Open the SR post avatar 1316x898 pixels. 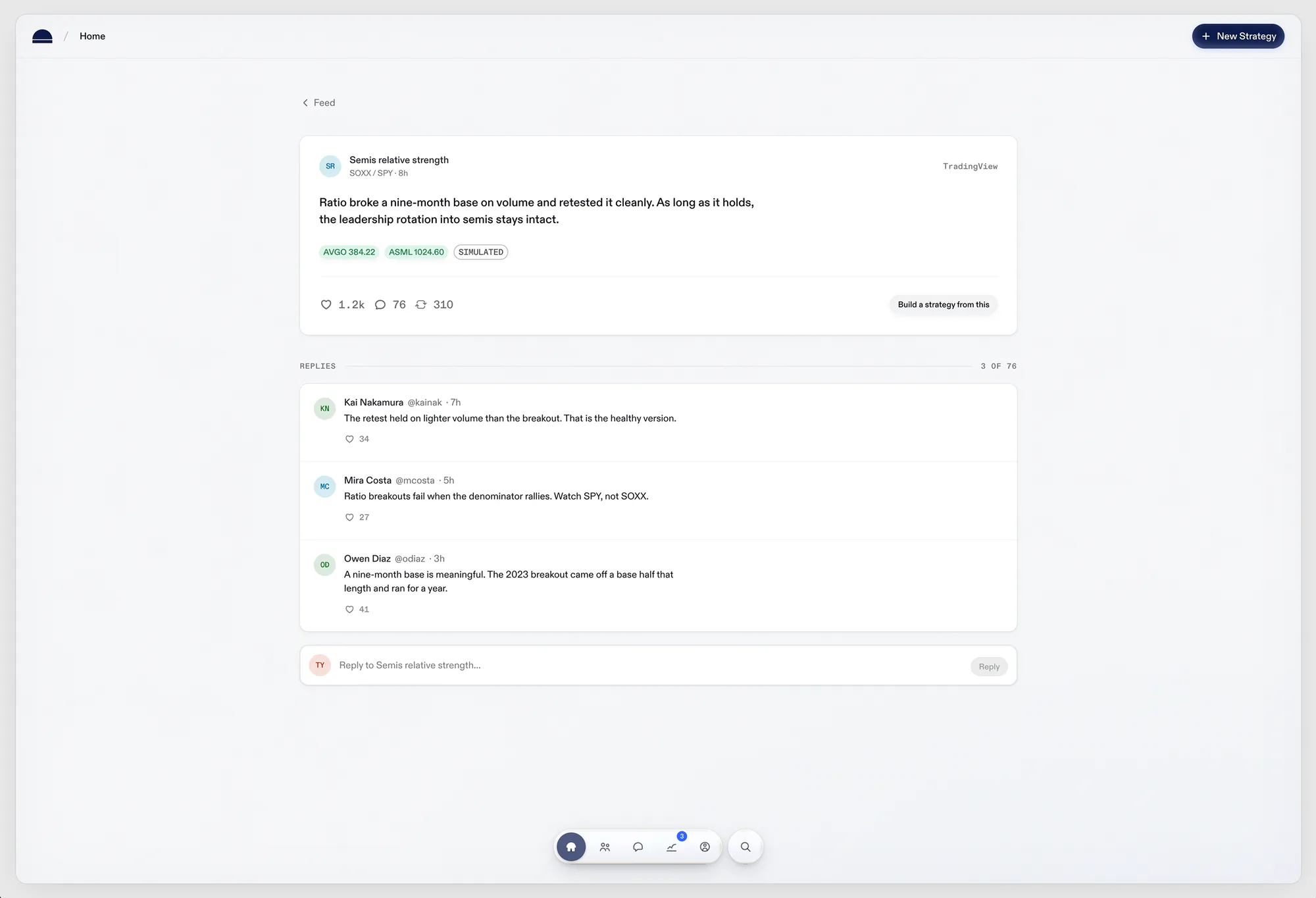(x=330, y=166)
